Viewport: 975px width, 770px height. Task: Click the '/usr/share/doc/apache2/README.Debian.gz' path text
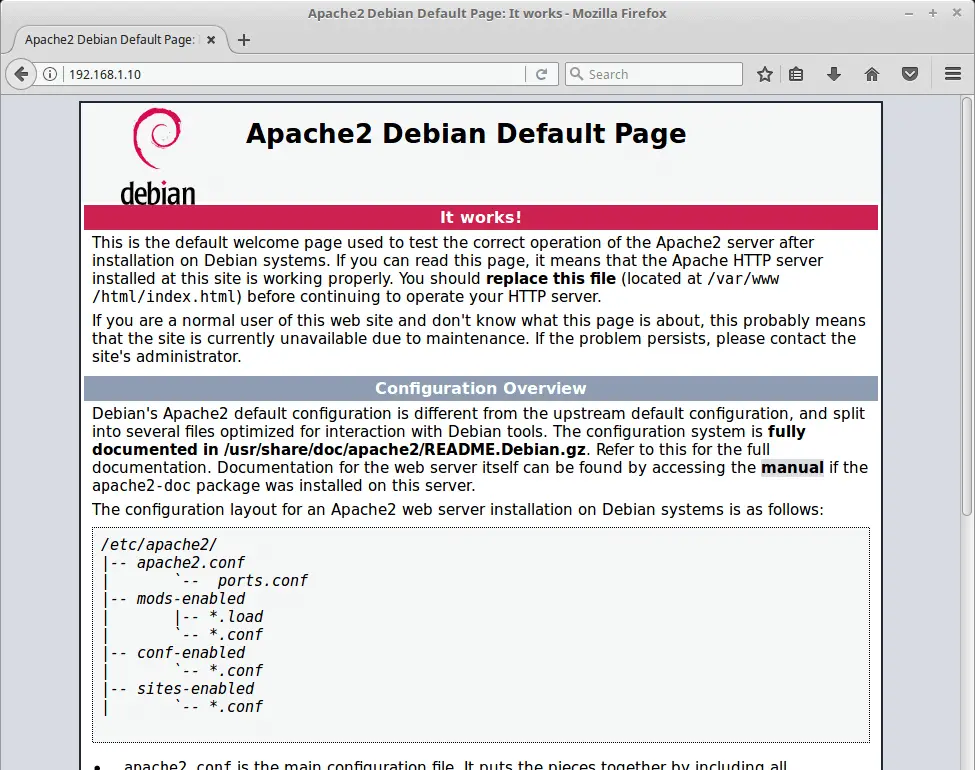(404, 450)
